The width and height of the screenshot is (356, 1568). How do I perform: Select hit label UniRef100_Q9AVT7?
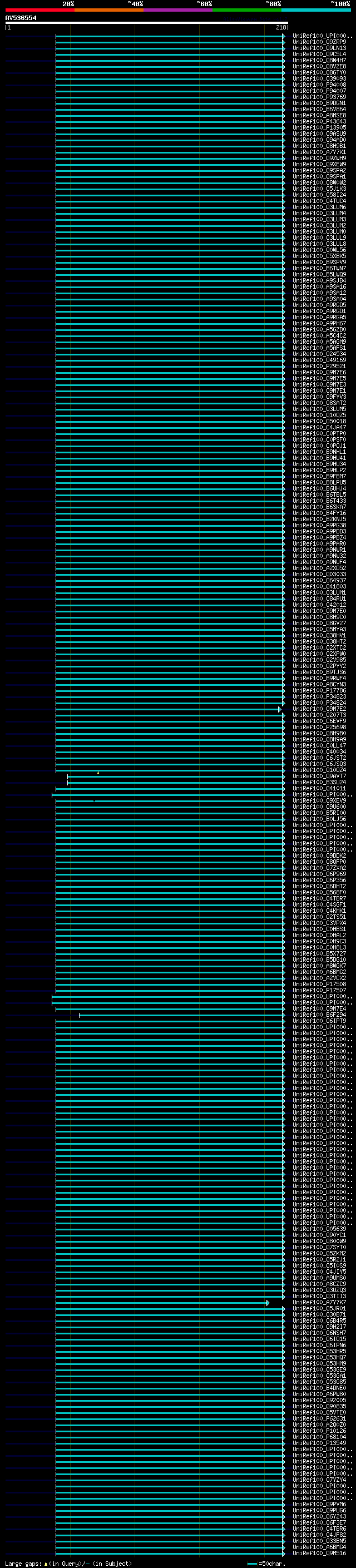(319, 776)
